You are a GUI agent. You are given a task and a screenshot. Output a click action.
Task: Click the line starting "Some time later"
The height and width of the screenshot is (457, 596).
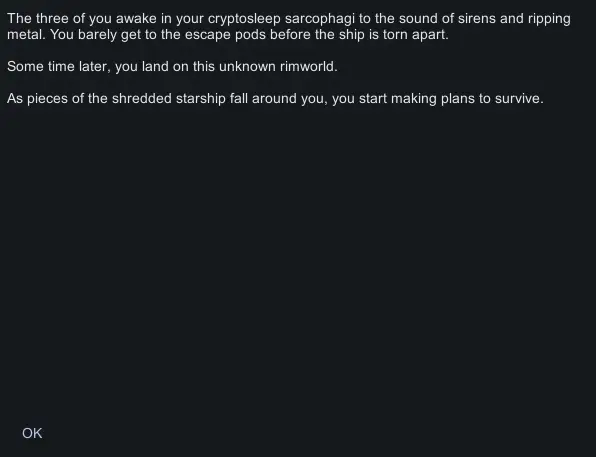coord(172,67)
